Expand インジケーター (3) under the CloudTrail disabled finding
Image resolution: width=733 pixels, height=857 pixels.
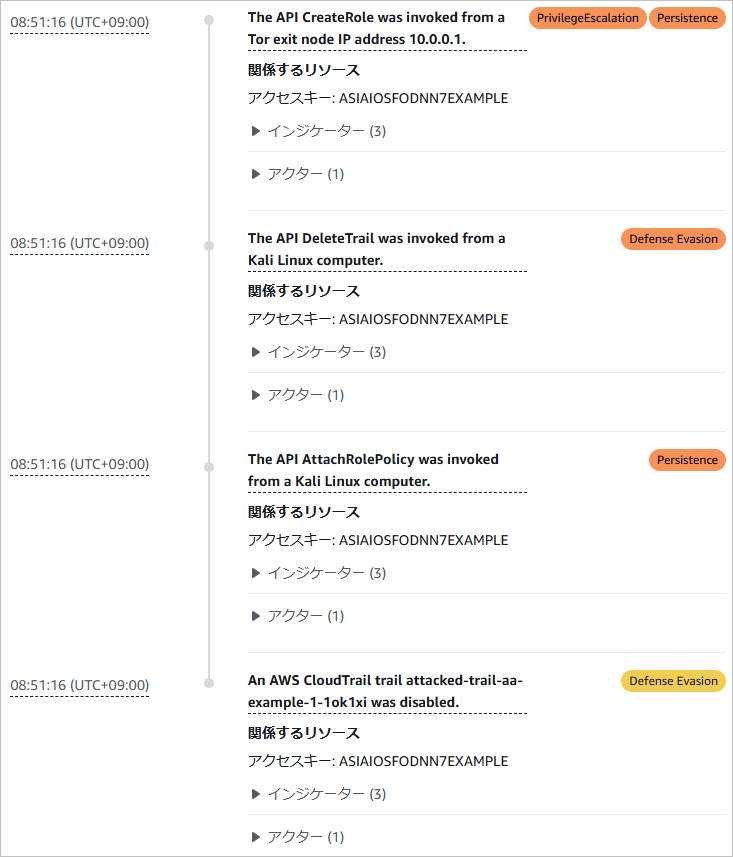[x=317, y=794]
